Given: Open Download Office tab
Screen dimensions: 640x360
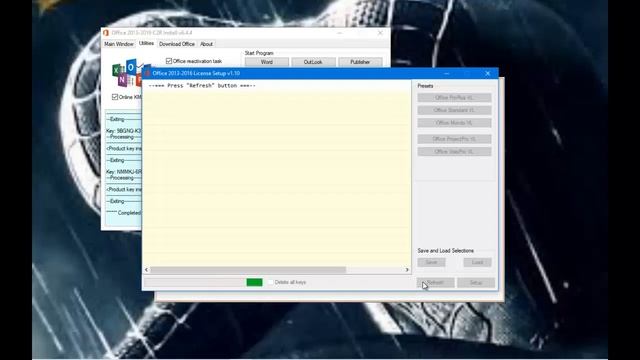Looking at the screenshot, I should click(177, 44).
